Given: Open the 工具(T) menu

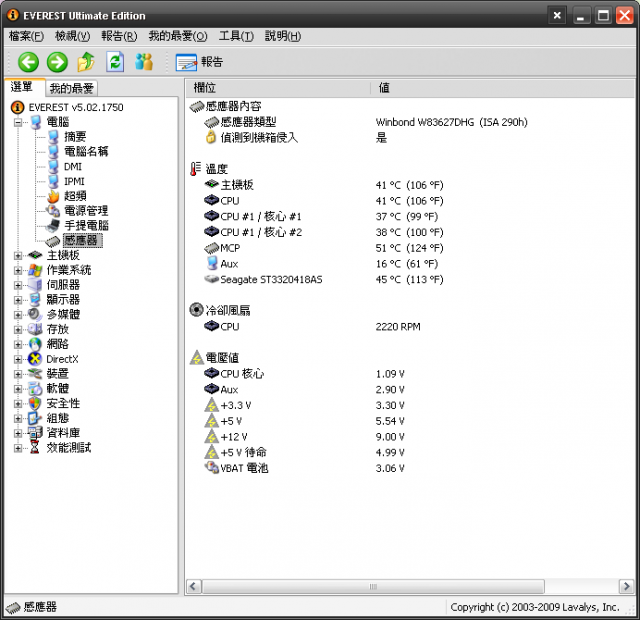Looking at the screenshot, I should tap(236, 36).
